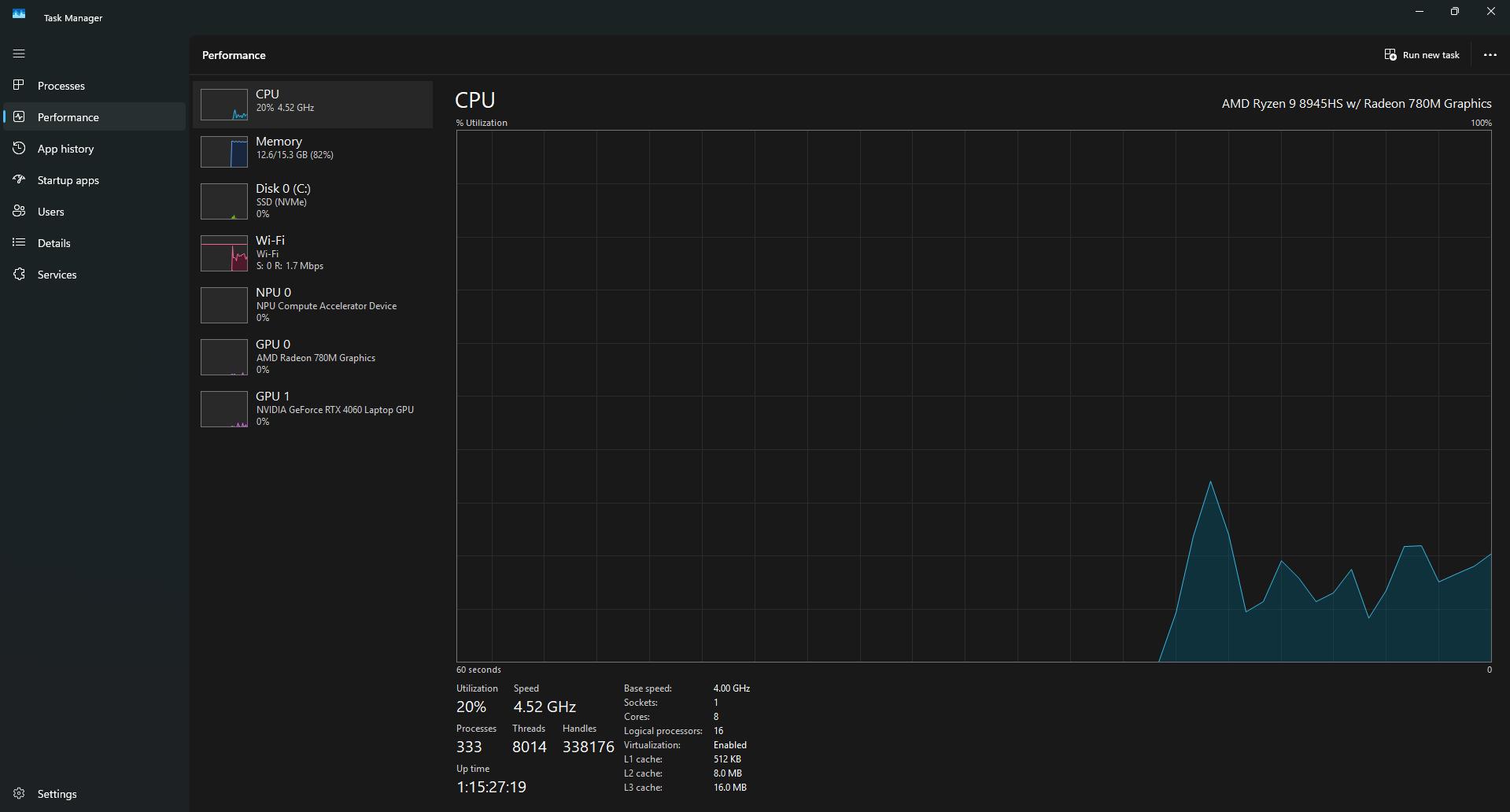This screenshot has width=1510, height=812.
Task: Select the Memory resource entry label
Action: coord(279,141)
